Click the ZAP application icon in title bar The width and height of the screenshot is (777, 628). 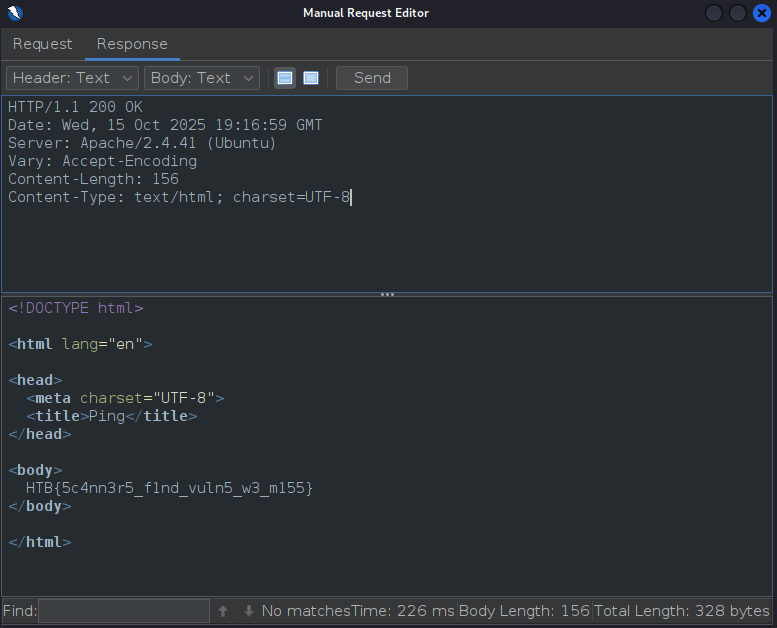(x=14, y=13)
